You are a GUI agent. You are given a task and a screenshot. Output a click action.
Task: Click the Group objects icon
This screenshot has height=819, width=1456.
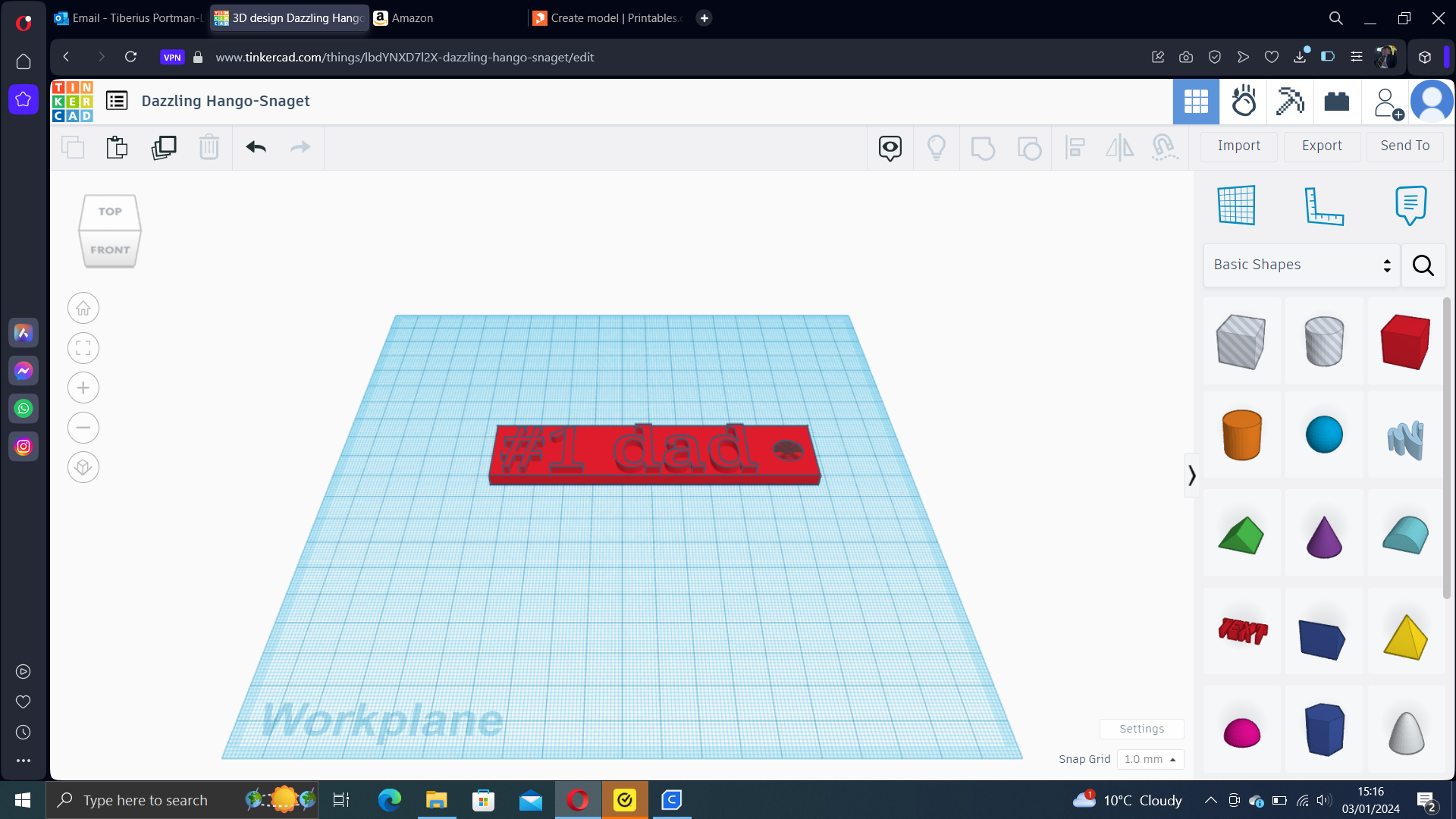tap(983, 147)
